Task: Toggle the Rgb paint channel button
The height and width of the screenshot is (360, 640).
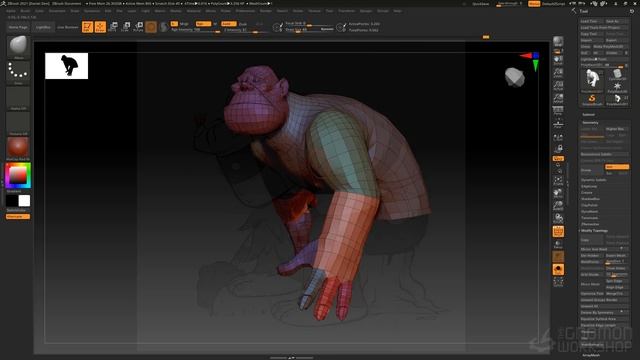Action: click(203, 24)
